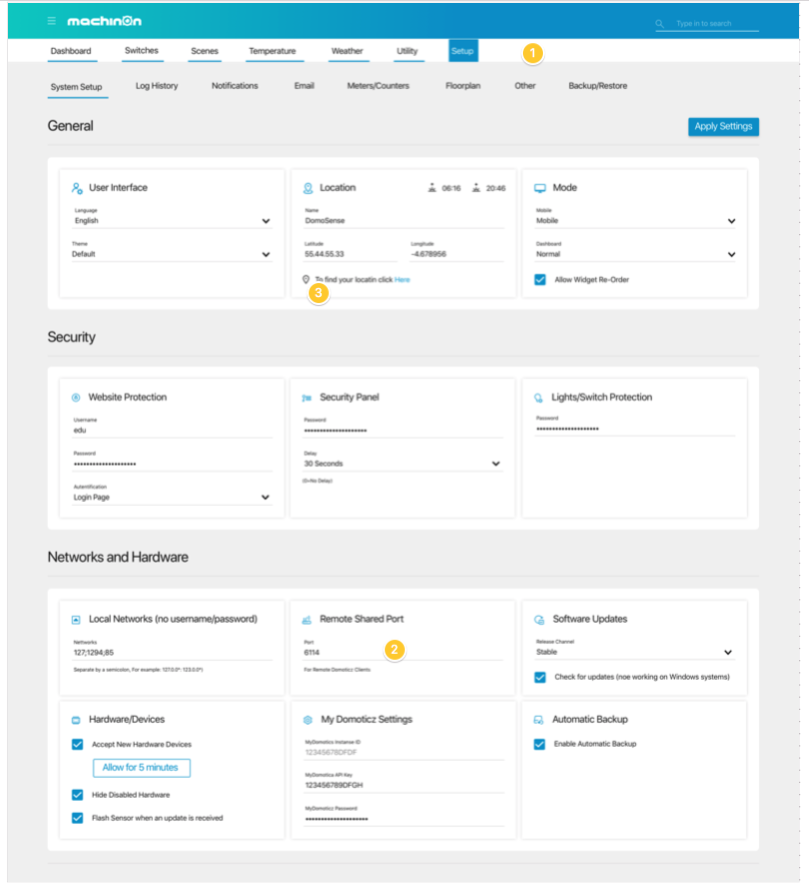Click the User Interface panel icon

77,188
